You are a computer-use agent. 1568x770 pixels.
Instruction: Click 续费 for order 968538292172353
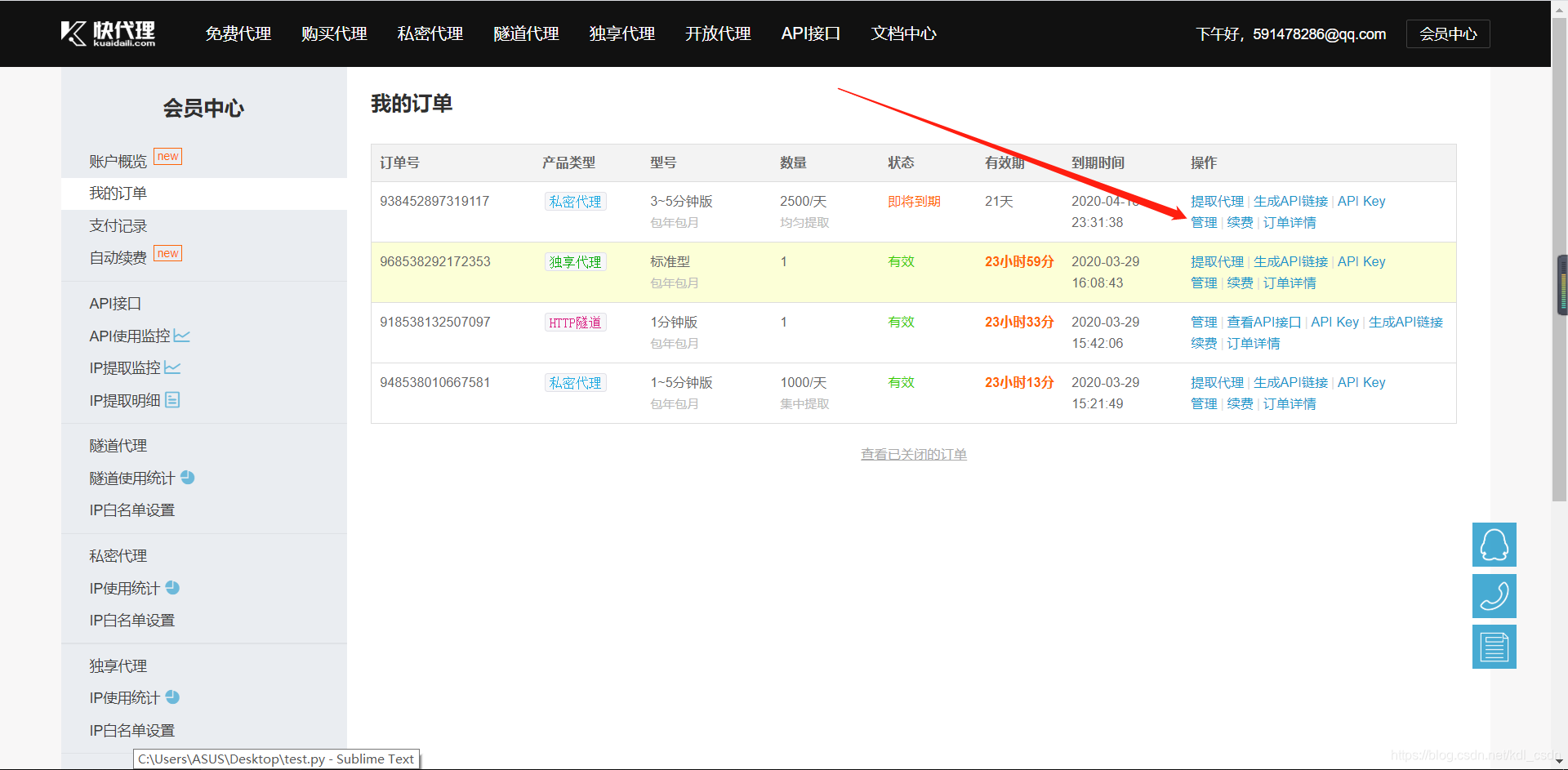pos(1240,283)
